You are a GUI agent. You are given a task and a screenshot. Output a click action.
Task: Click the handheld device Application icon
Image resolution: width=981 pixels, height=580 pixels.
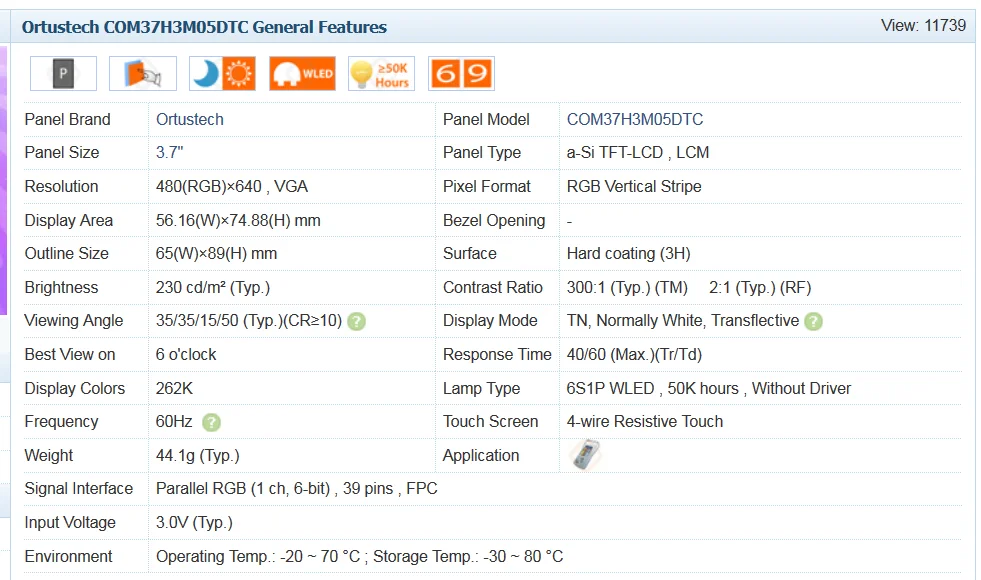[x=586, y=455]
